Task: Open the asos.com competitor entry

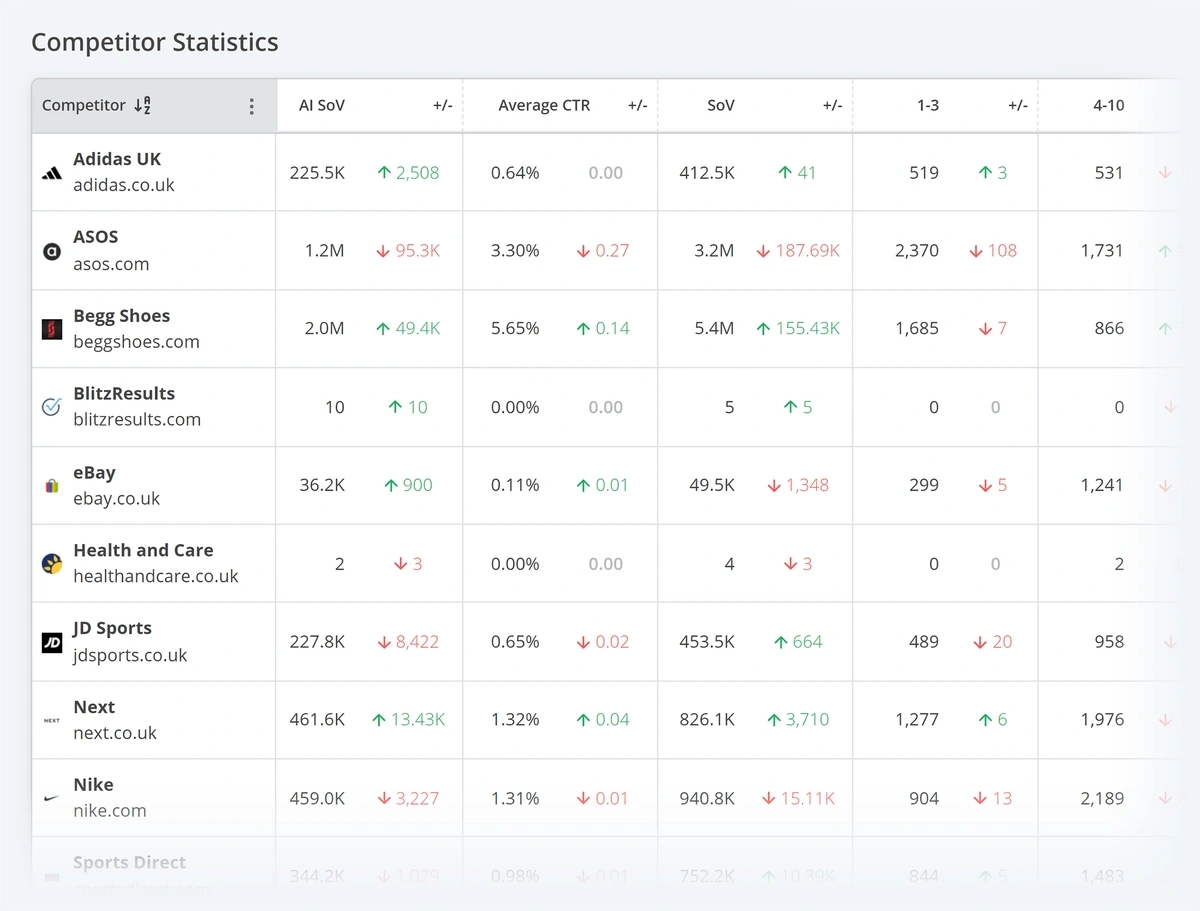Action: point(111,264)
